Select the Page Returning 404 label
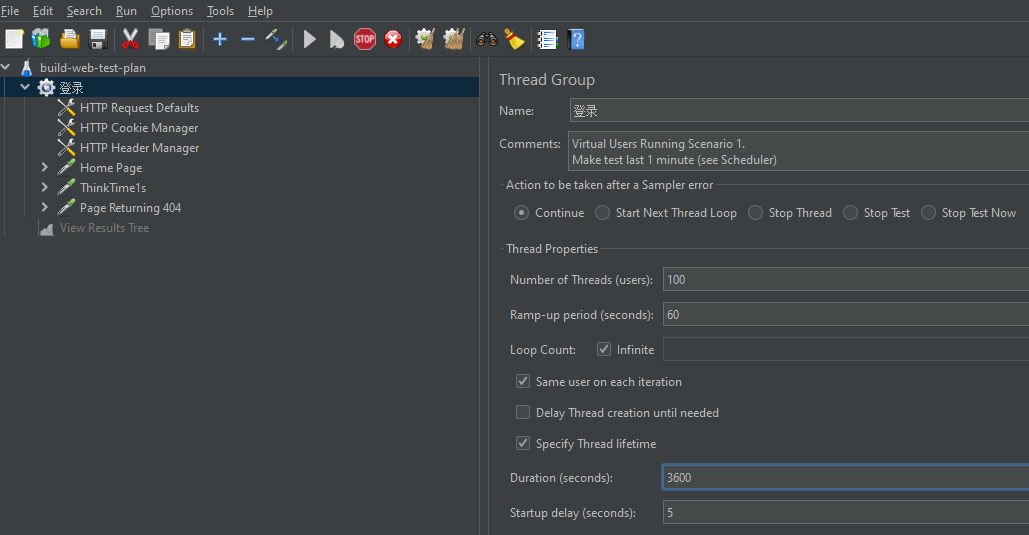Screen dimensions: 1029x535 (x=131, y=207)
